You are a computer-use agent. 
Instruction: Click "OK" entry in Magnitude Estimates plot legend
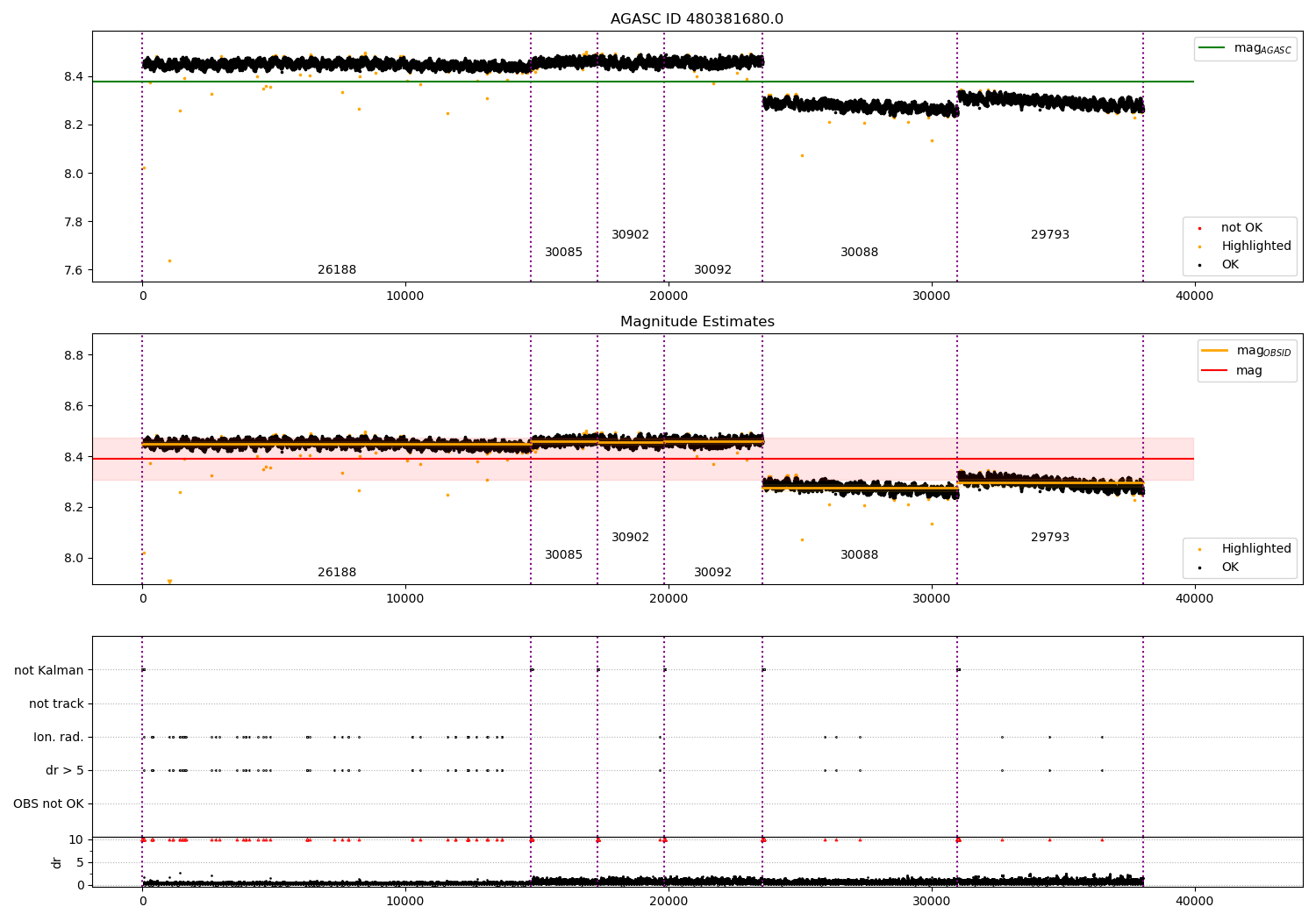(x=1230, y=568)
